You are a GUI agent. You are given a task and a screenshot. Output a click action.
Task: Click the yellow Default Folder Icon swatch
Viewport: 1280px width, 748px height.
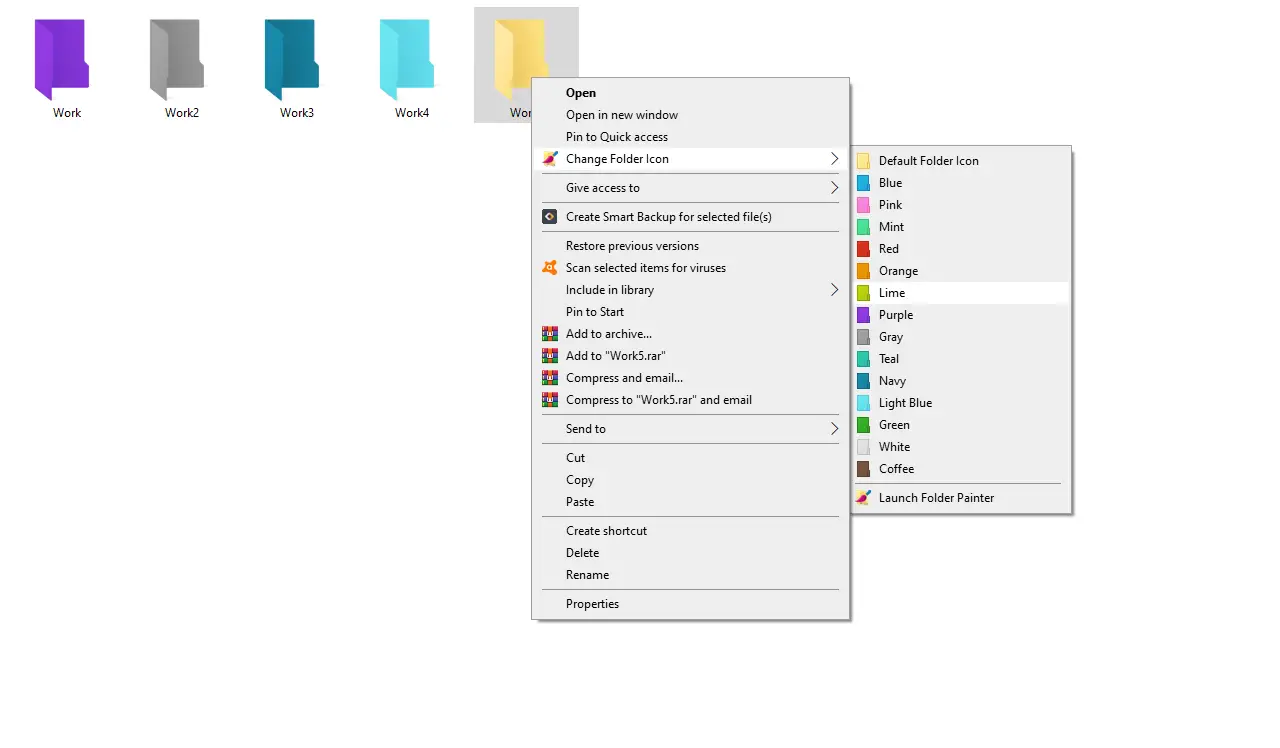coord(863,161)
